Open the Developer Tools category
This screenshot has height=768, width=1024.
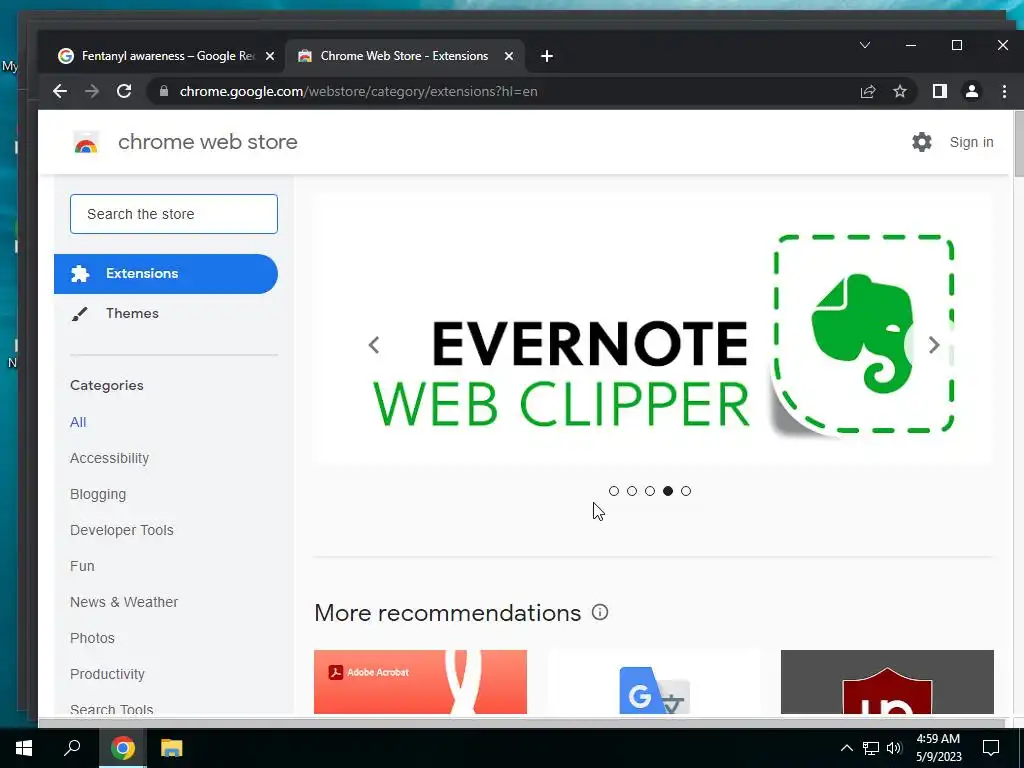[121, 530]
